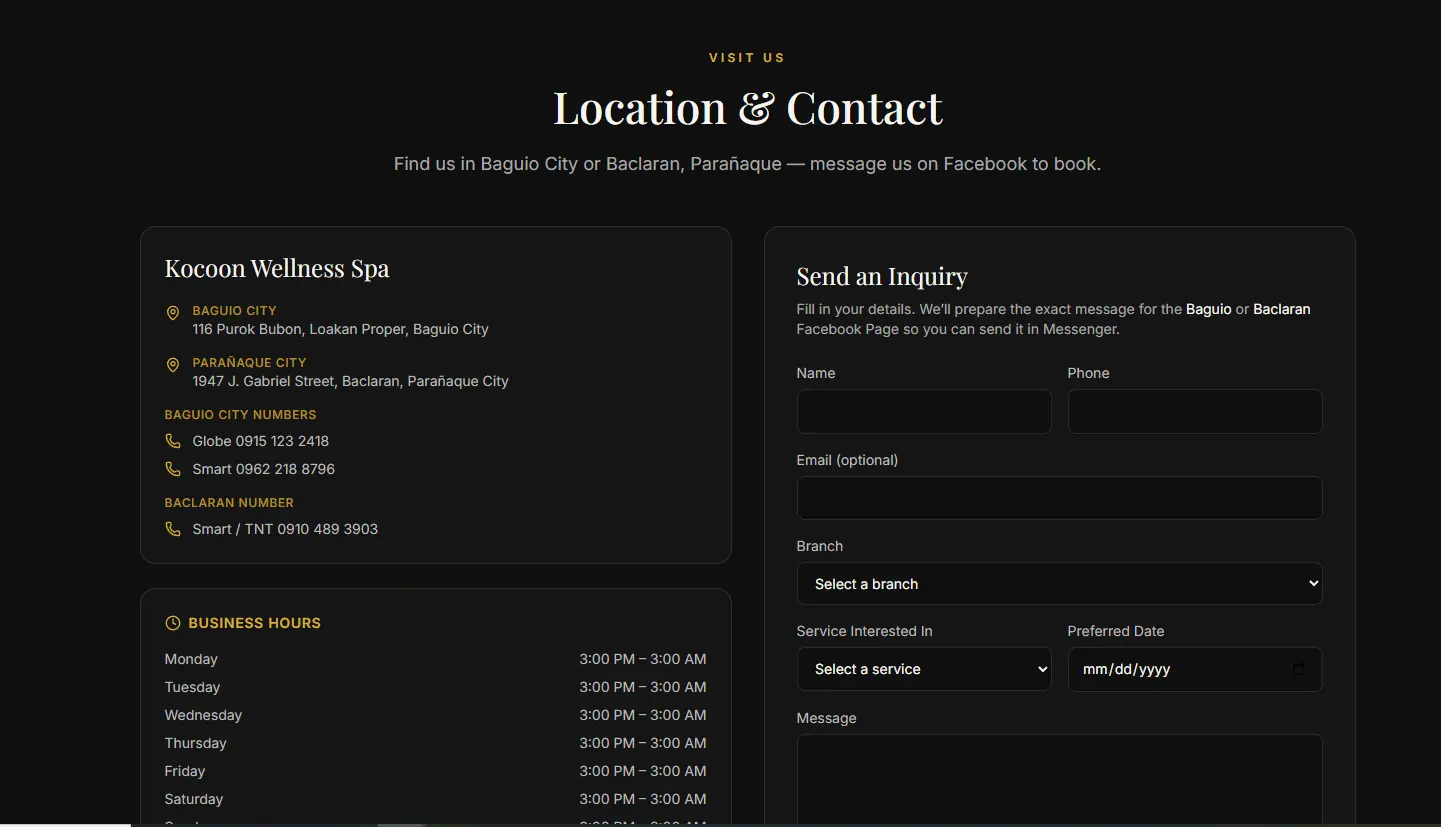Click the clock icon beside Business Hours
1441x827 pixels.
click(x=173, y=623)
